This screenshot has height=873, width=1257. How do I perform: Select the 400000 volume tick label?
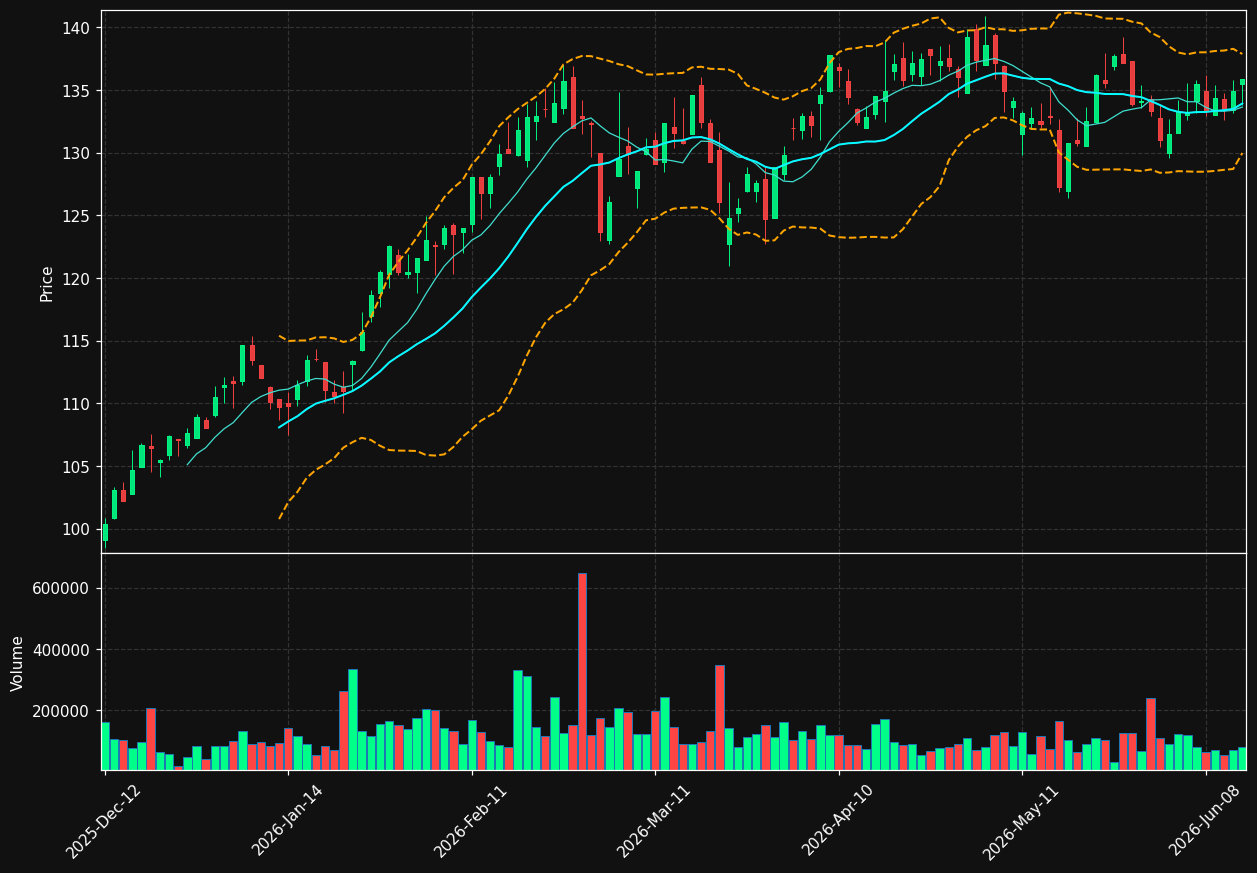(x=62, y=650)
